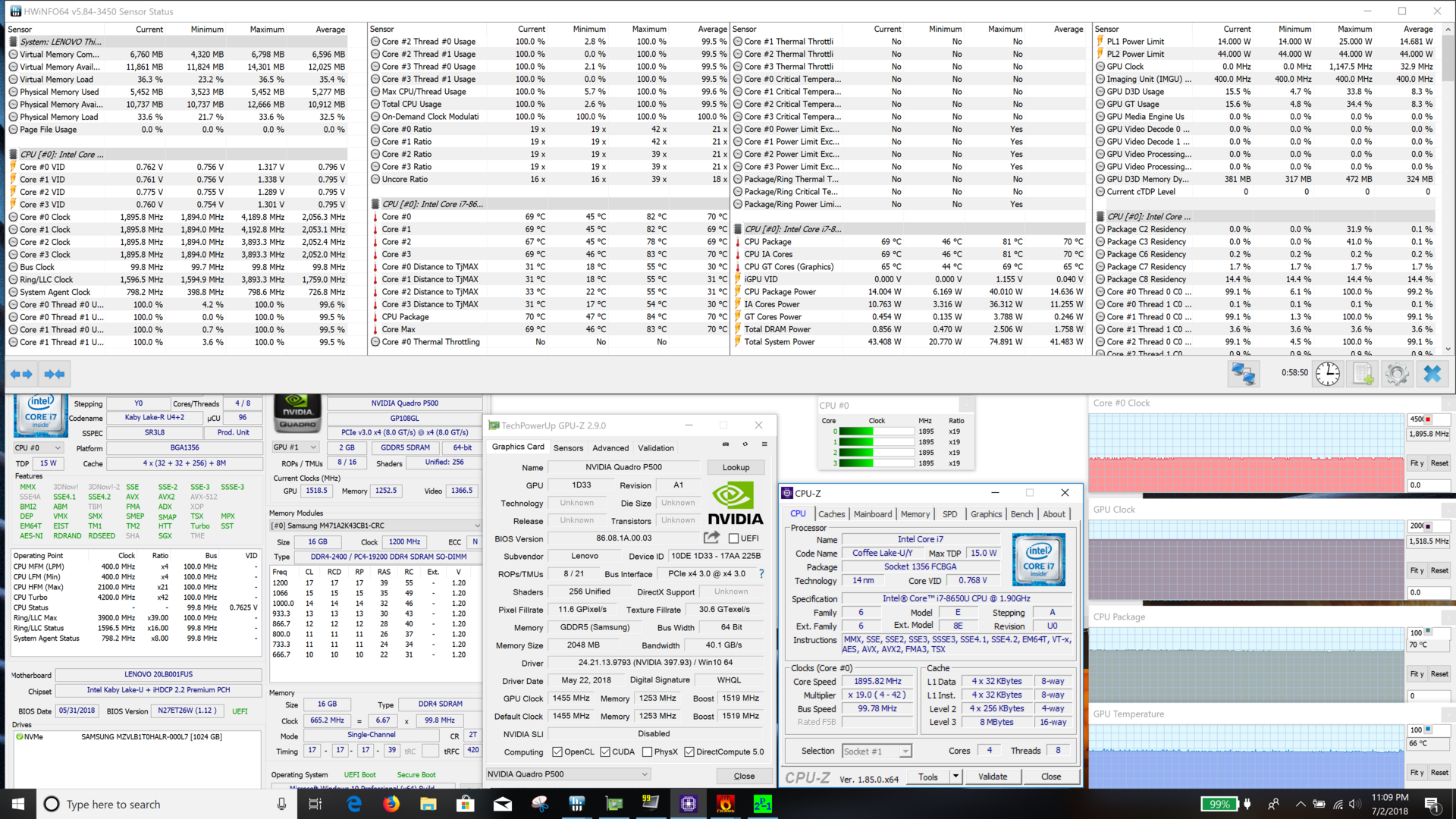Click the CPU Package graph color swatch
Viewport: 1456px width, 819px height.
(1428, 631)
